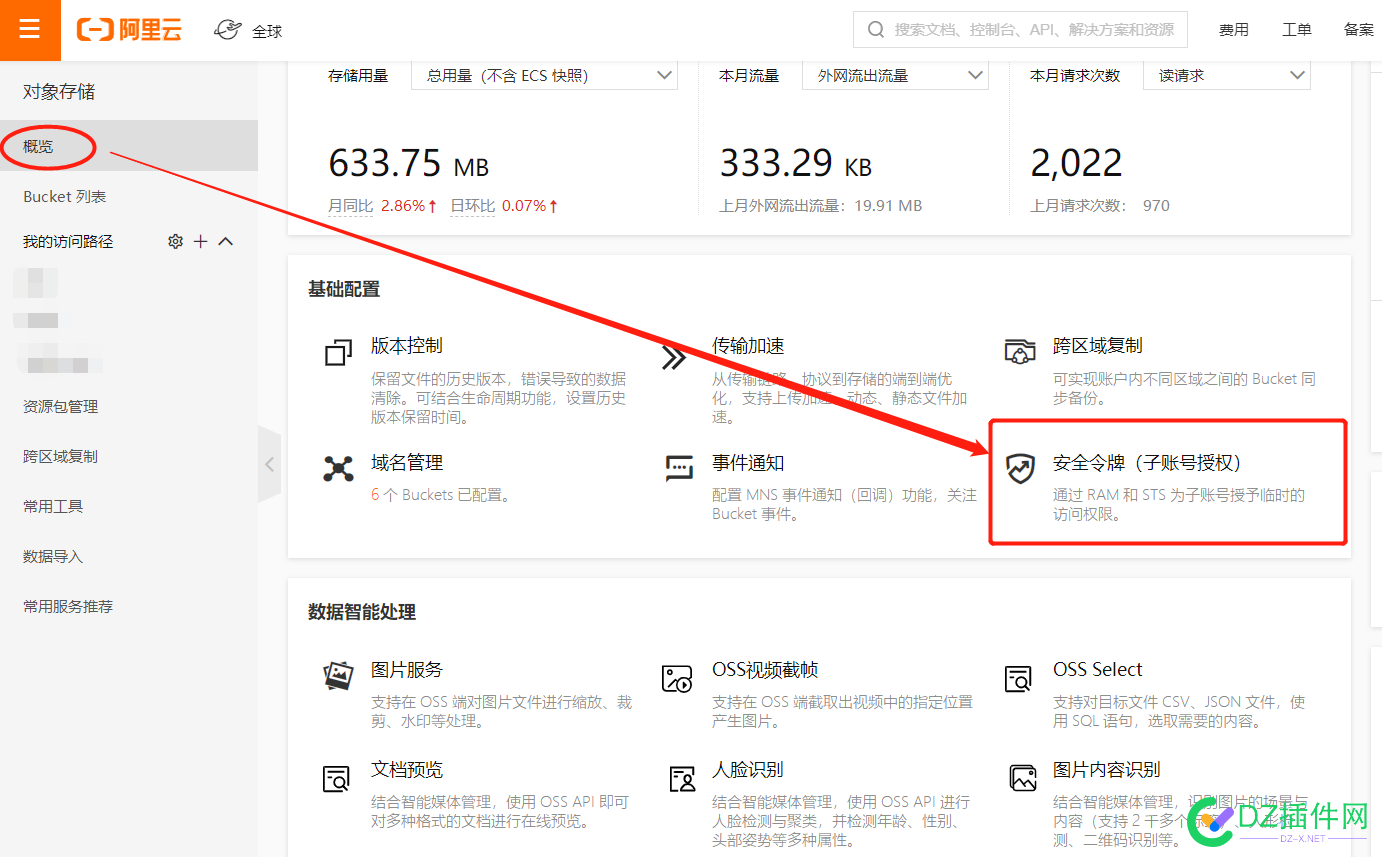Click the 域名管理 node icon
Screen dimensions: 1382x857
pos(339,468)
